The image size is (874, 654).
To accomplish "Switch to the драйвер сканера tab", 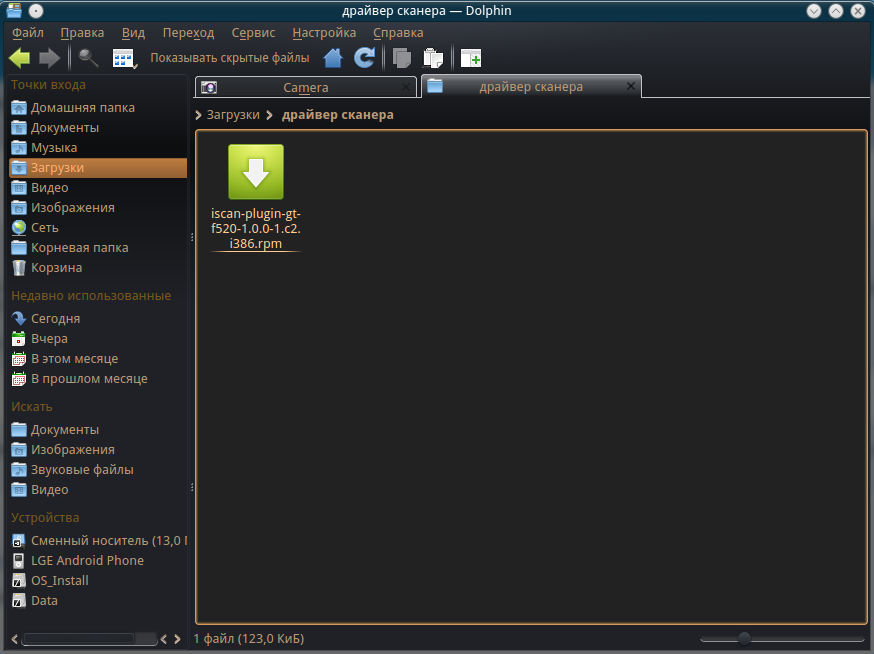I will pos(531,86).
